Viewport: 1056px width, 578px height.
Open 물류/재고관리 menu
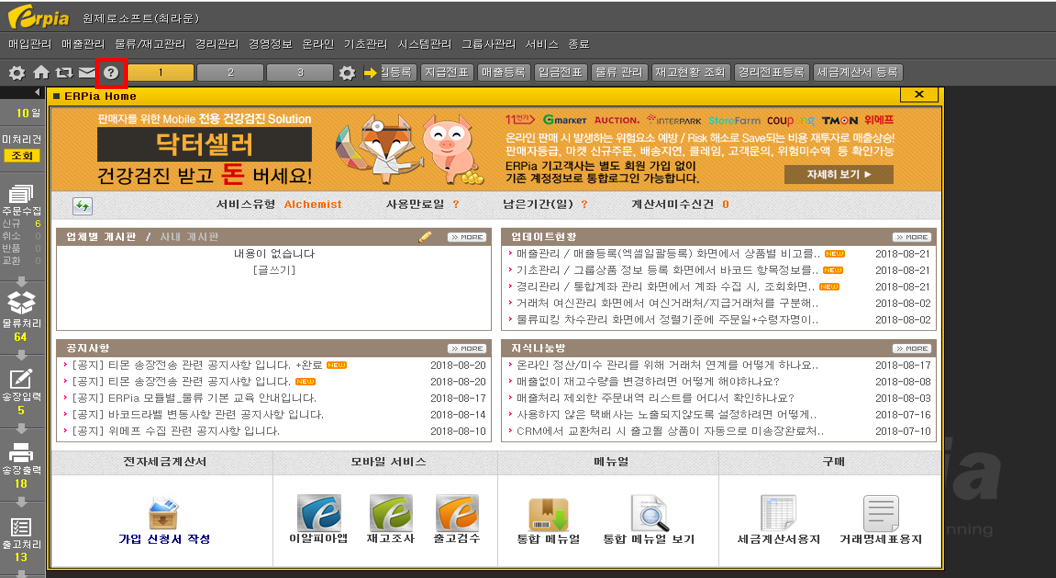(150, 44)
